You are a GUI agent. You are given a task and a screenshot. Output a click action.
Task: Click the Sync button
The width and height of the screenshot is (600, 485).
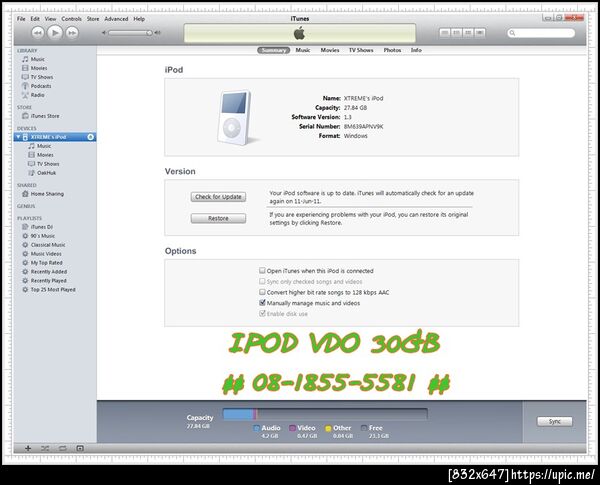click(x=554, y=421)
